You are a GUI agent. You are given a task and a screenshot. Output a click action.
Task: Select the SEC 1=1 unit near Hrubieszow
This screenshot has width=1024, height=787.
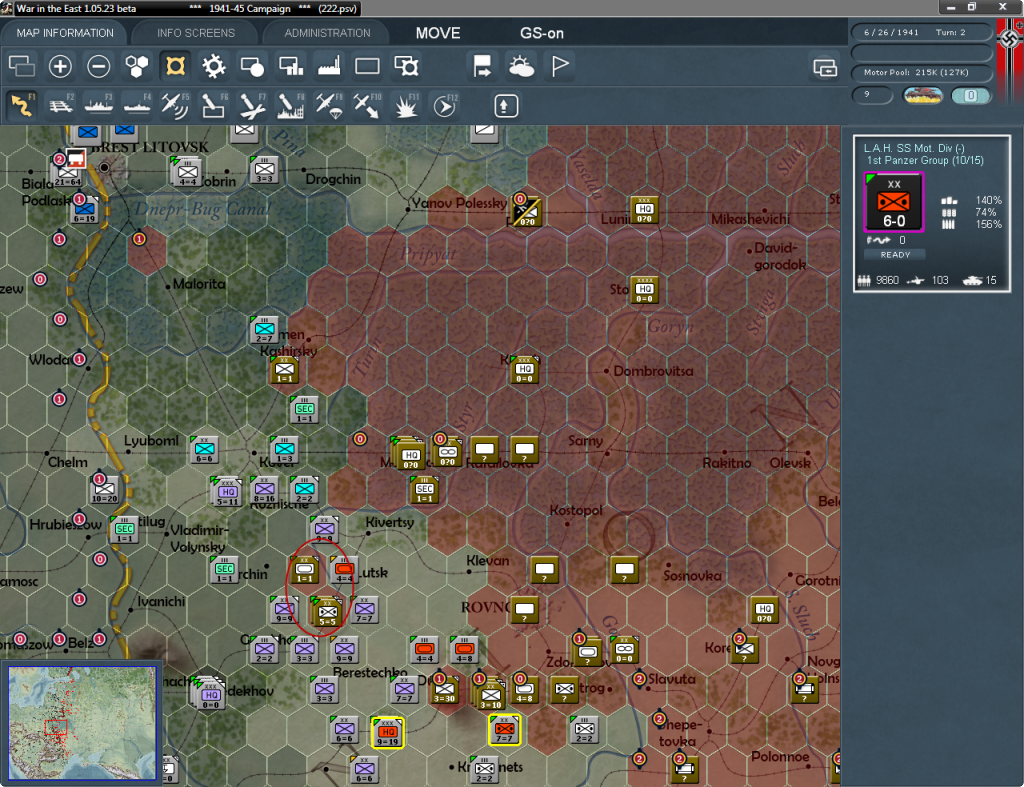pos(124,530)
